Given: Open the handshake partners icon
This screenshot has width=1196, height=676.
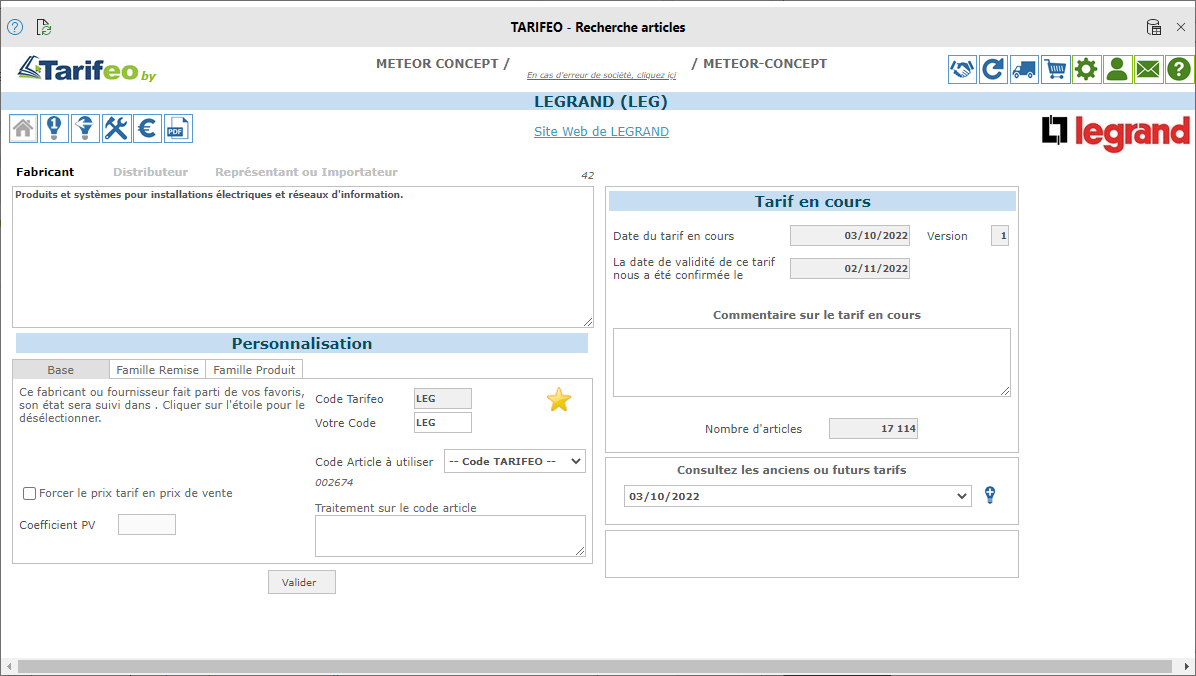Looking at the screenshot, I should (963, 69).
